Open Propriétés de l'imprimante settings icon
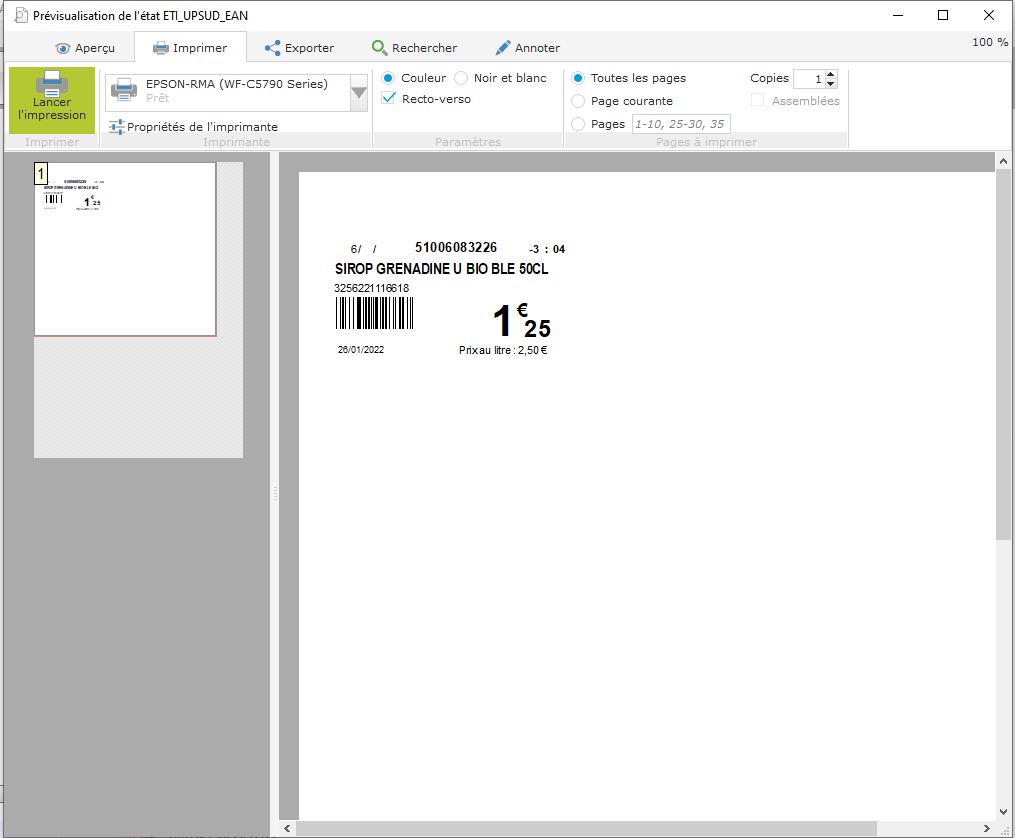Viewport: 1015px width, 838px height. pyautogui.click(x=117, y=127)
